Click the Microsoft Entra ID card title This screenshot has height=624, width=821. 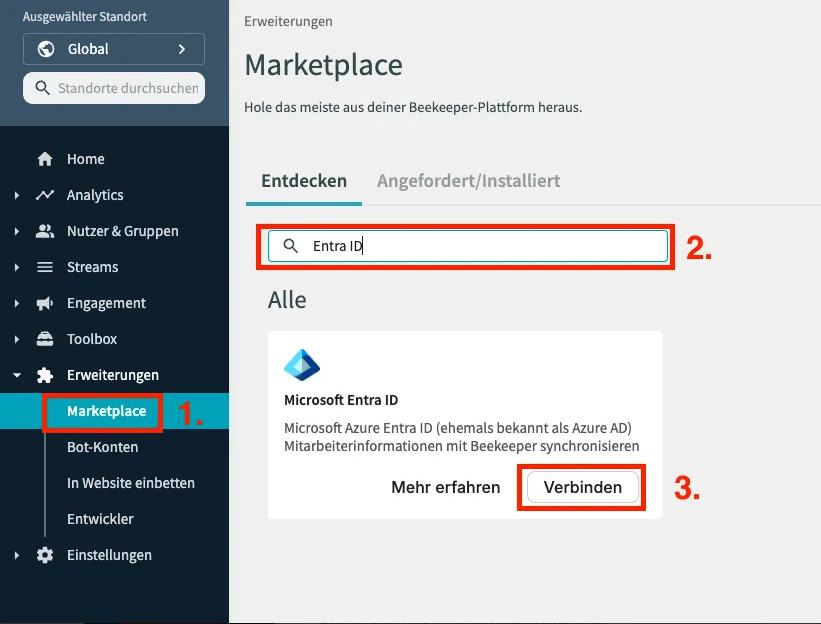341,400
